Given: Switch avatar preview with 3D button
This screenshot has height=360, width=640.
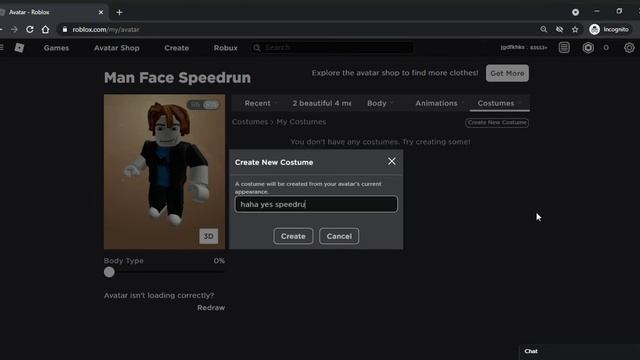Looking at the screenshot, I should pyautogui.click(x=209, y=236).
